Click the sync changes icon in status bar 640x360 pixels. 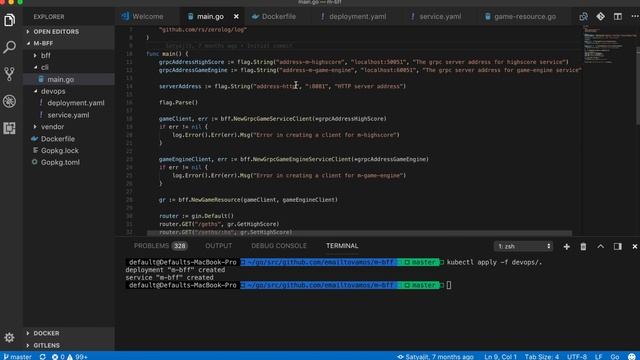pyautogui.click(x=42, y=357)
